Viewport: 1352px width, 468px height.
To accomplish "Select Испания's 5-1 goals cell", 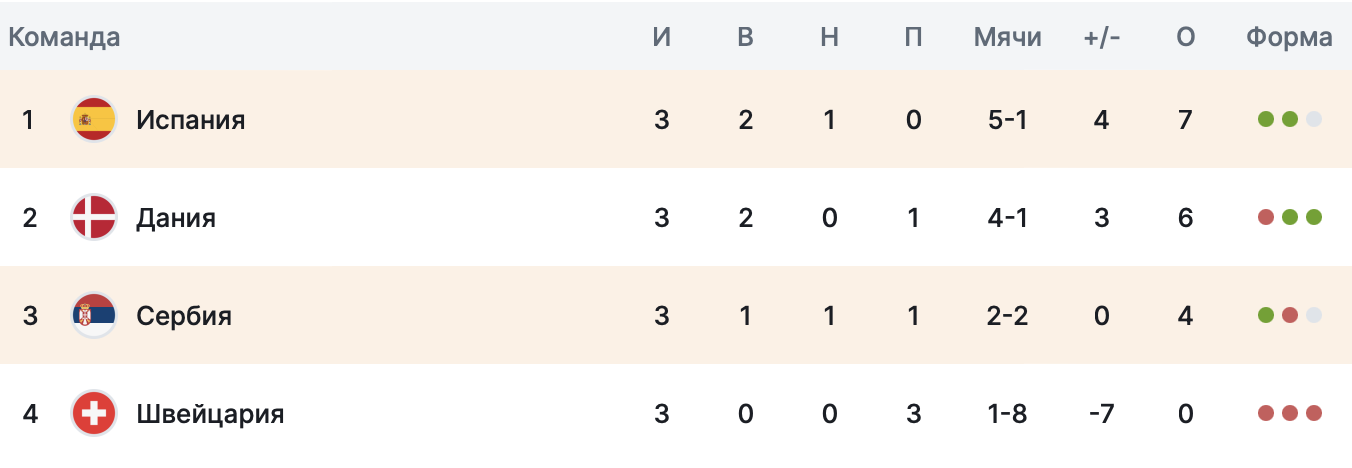I will [1008, 120].
